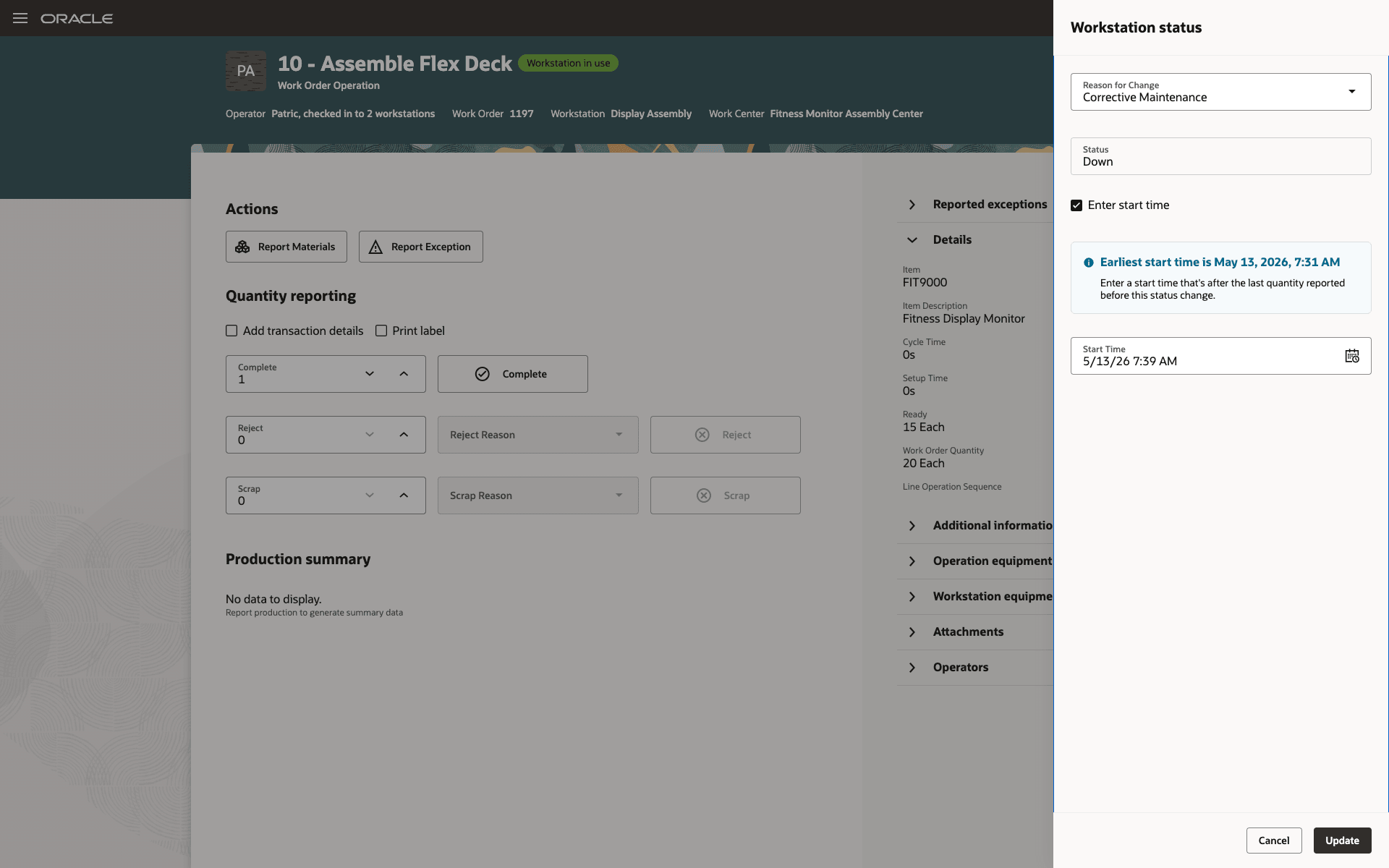Click workstation name Display Assembly
The height and width of the screenshot is (868, 1389).
[651, 114]
